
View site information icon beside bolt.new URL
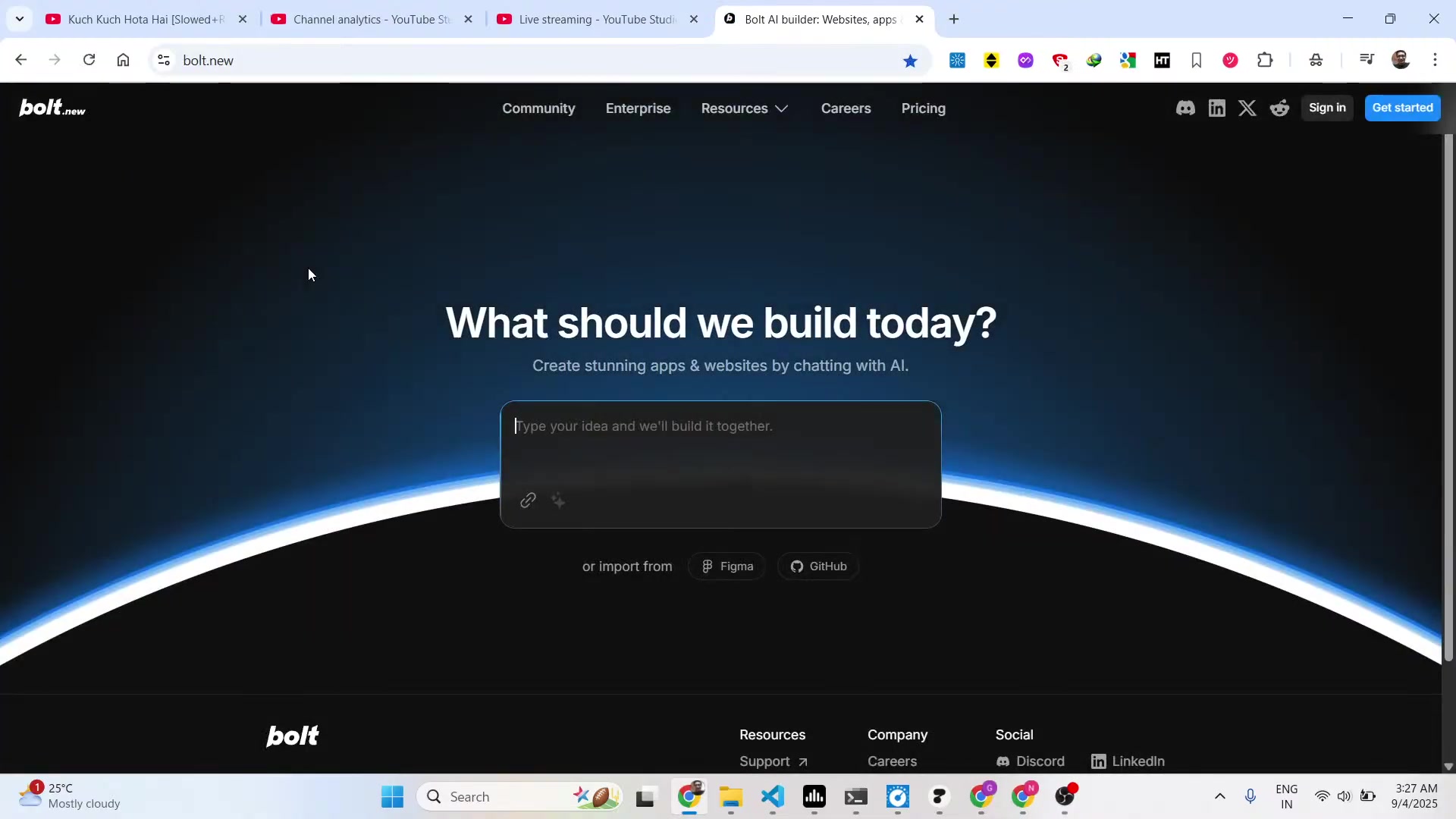click(x=163, y=60)
